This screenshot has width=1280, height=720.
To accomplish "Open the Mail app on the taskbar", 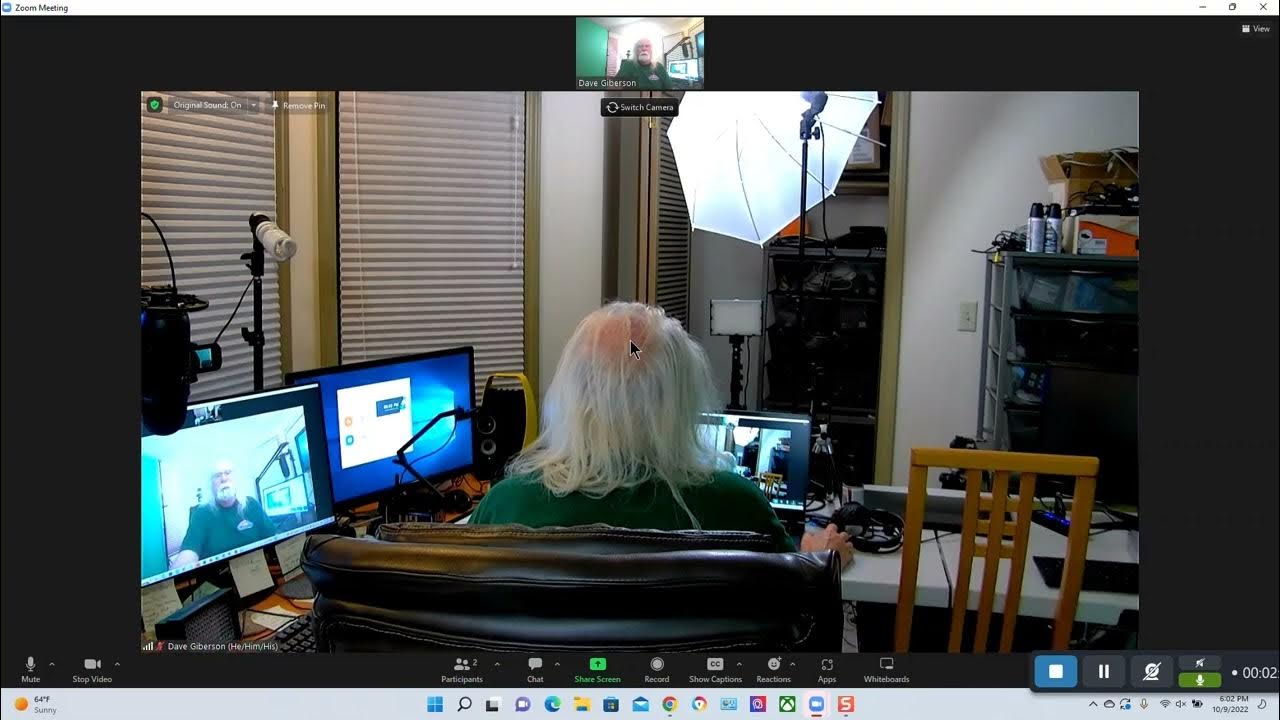I will tap(640, 704).
